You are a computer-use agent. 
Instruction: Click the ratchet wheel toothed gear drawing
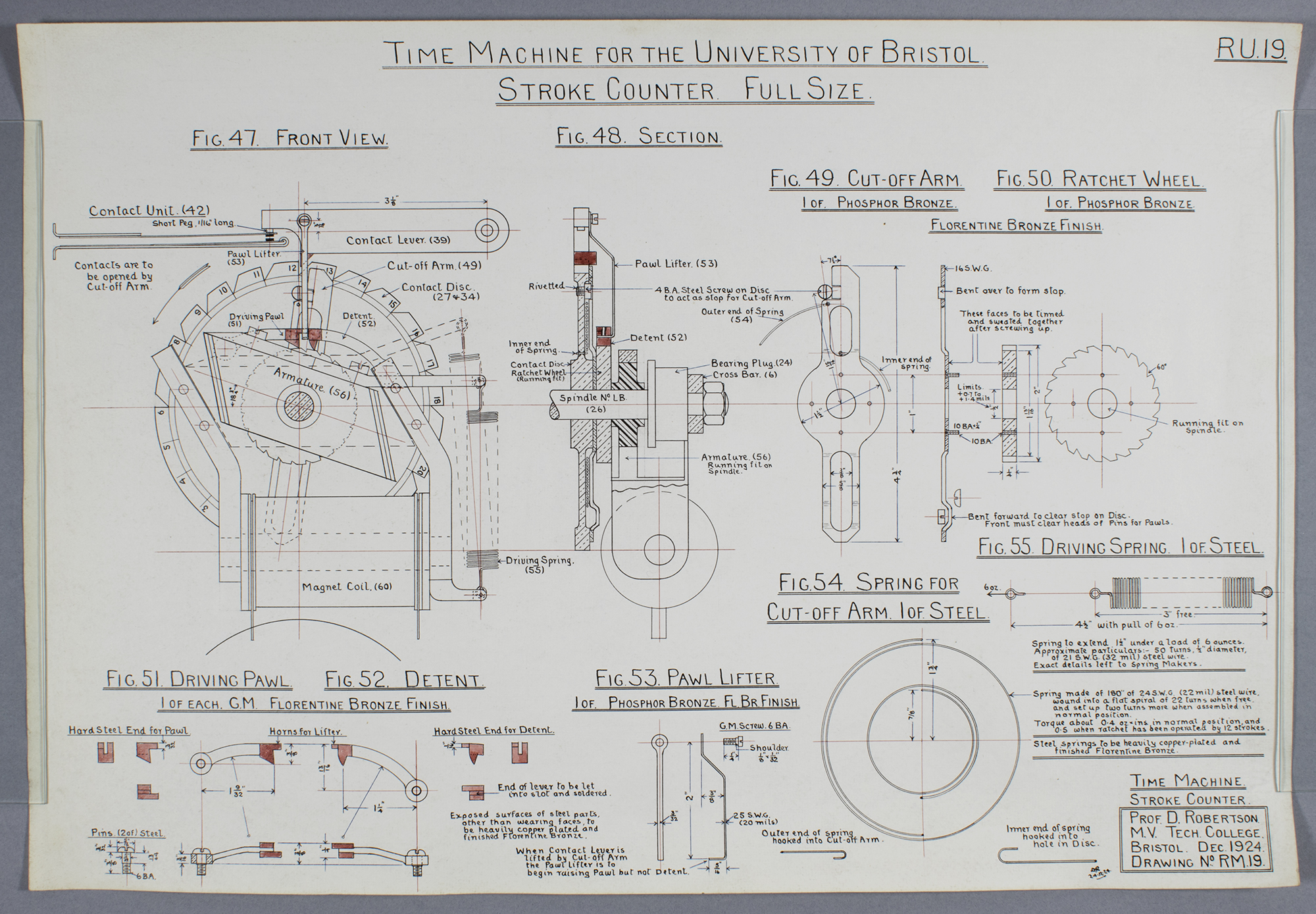[1102, 403]
